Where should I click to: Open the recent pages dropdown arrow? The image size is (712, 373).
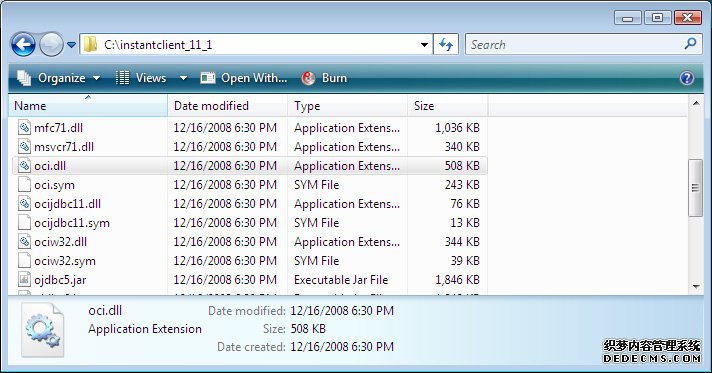(x=71, y=45)
